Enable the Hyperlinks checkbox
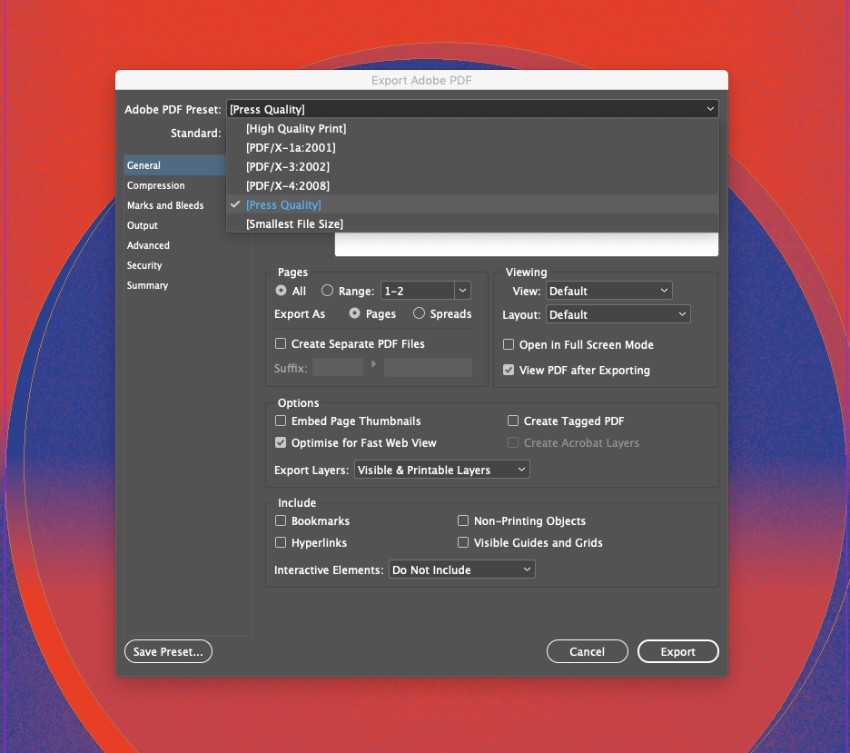Screen dimensions: 850x753 click(x=280, y=543)
